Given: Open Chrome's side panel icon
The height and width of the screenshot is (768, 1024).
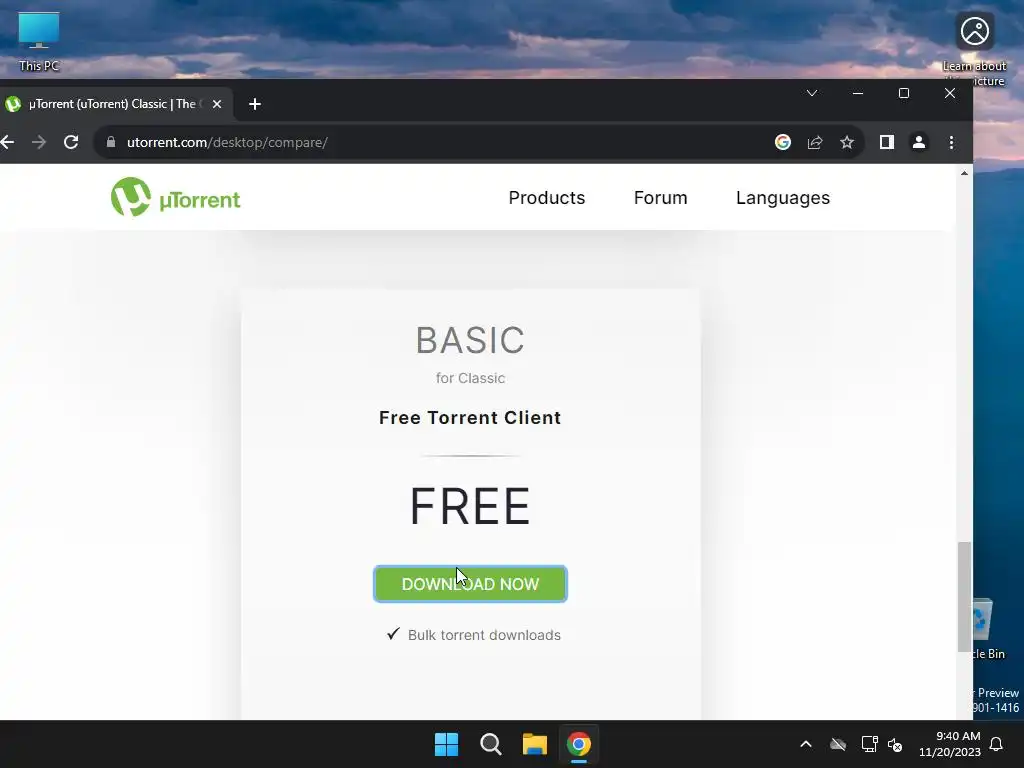Looking at the screenshot, I should coord(886,142).
